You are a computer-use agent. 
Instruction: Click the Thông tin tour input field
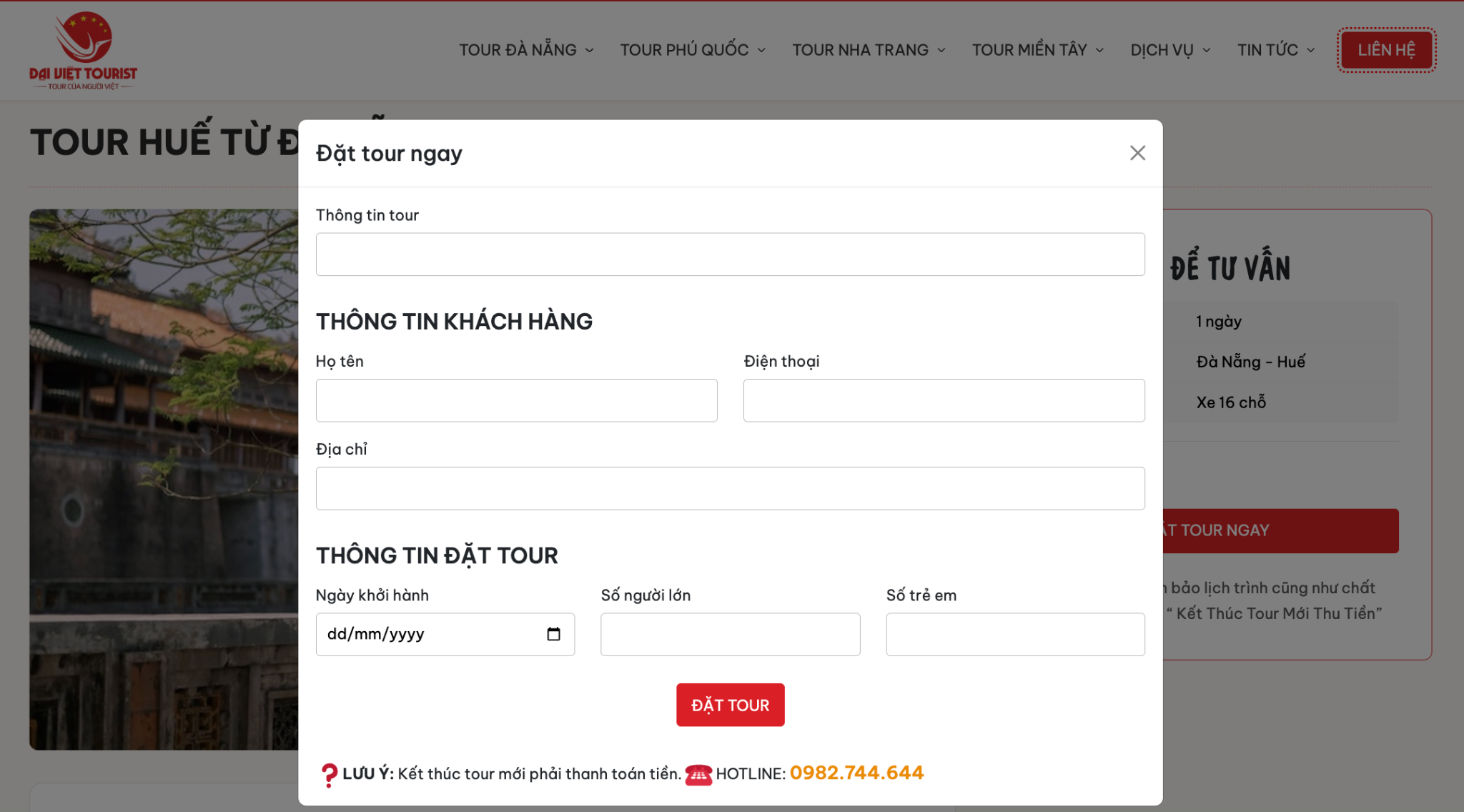[x=730, y=254]
